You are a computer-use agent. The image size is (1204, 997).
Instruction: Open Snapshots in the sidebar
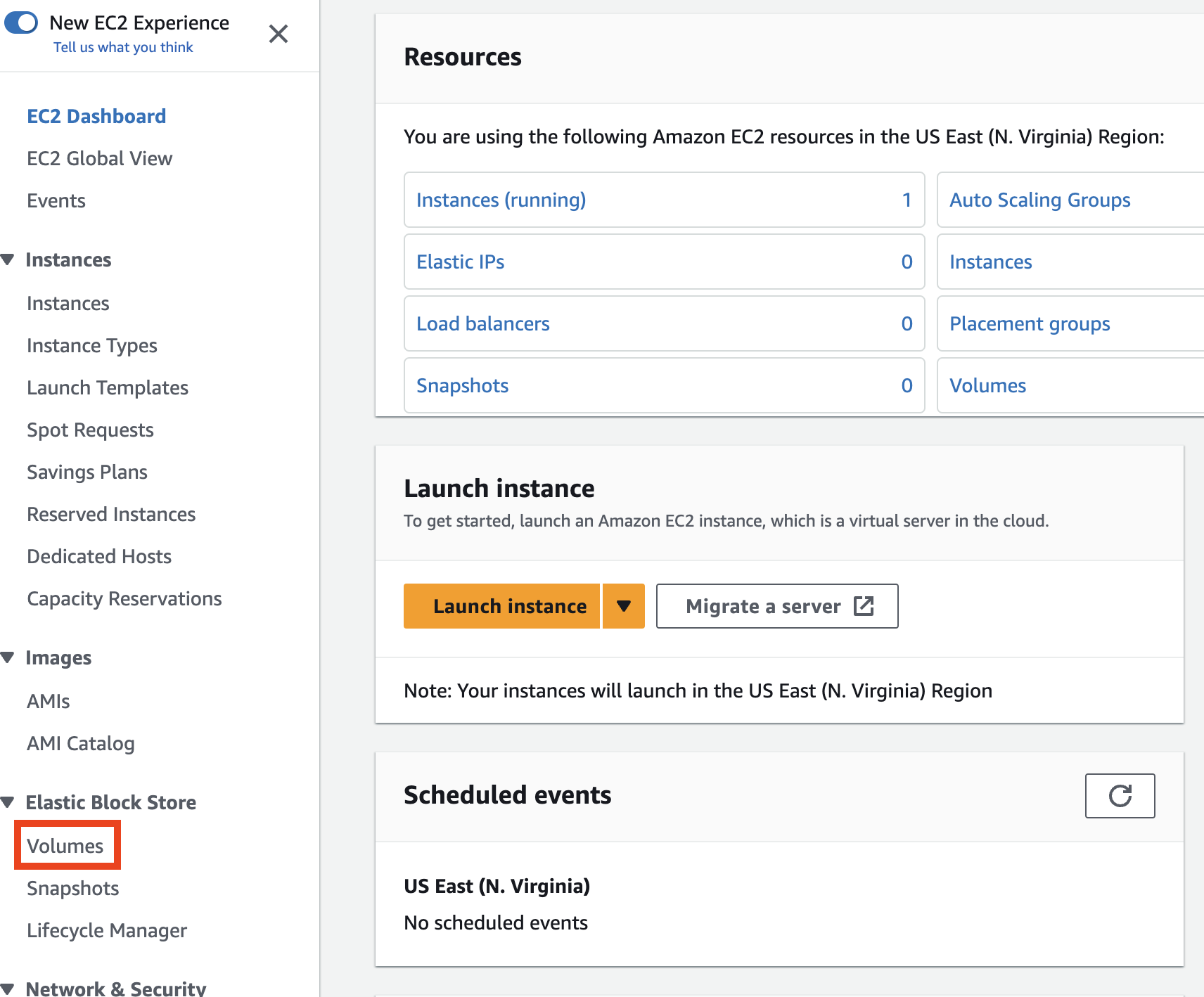(x=73, y=888)
